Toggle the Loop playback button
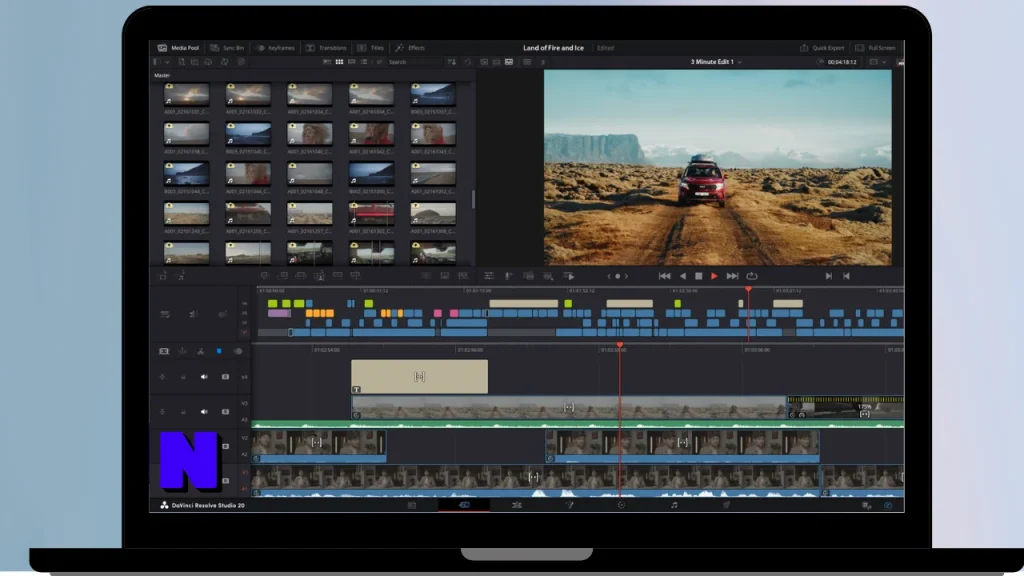The image size is (1024, 576). coord(752,276)
